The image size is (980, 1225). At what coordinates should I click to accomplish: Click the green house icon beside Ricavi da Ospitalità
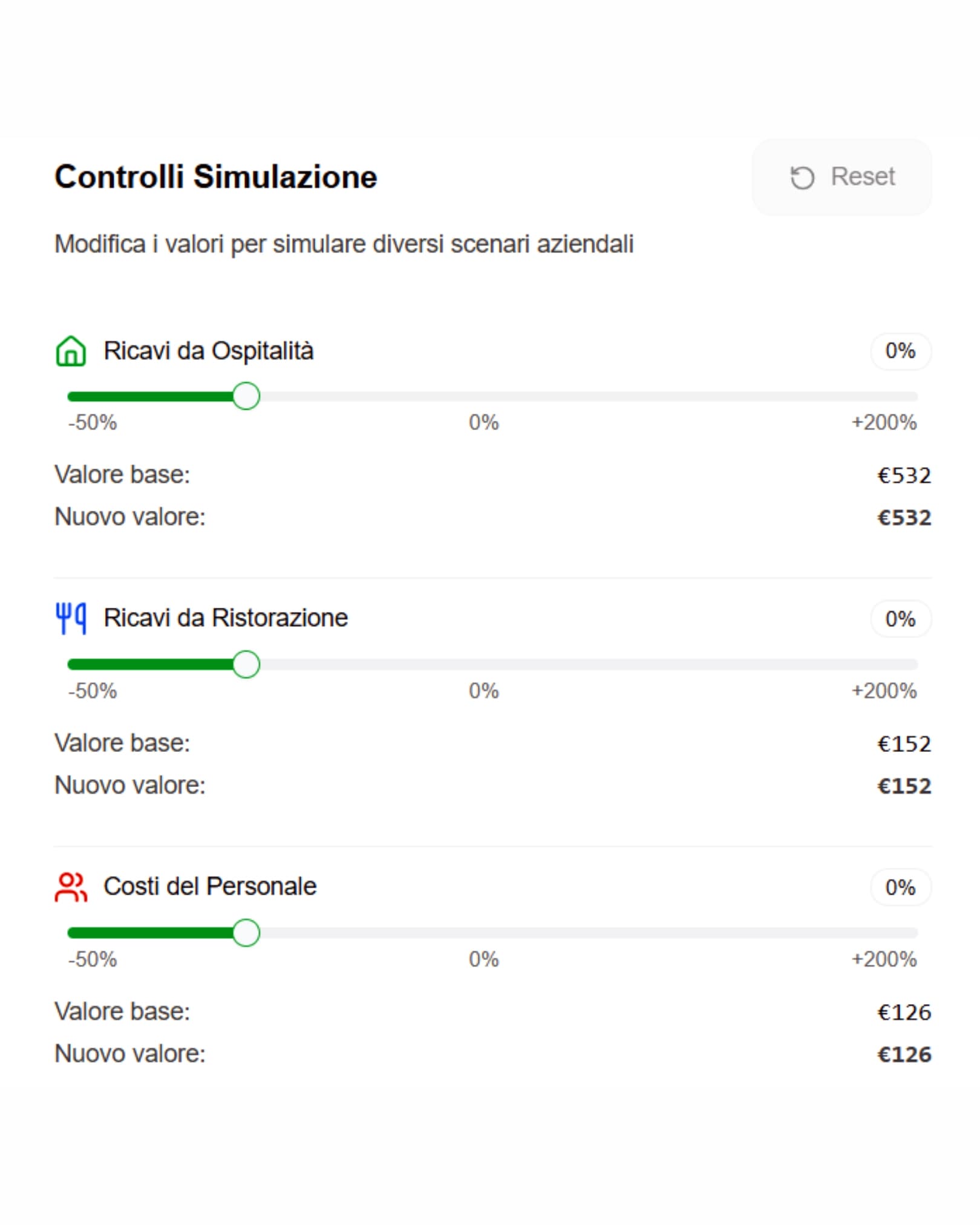click(x=71, y=350)
